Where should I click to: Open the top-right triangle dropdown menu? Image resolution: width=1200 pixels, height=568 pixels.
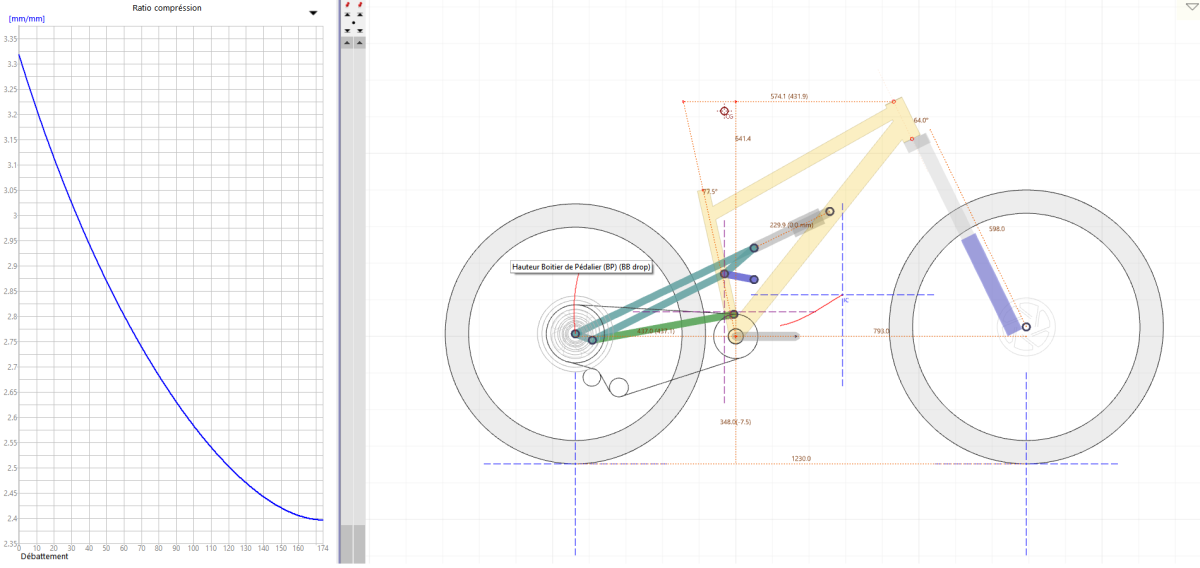coord(1190,6)
